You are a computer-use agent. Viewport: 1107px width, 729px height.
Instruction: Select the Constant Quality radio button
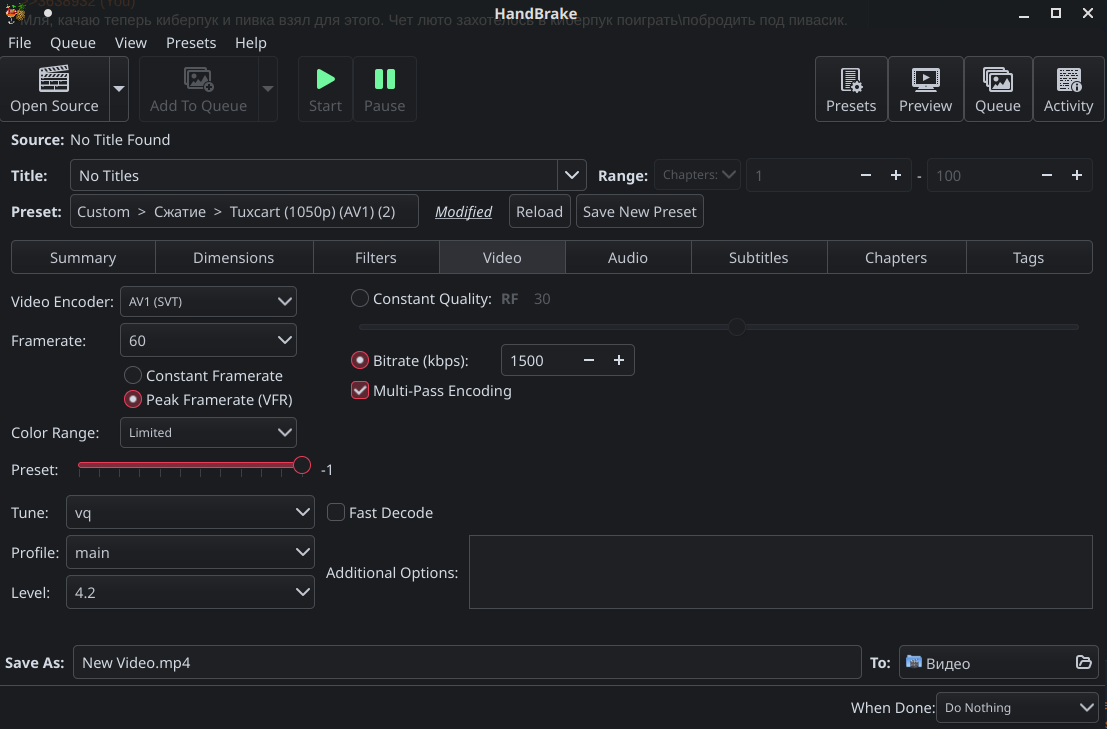pos(360,298)
